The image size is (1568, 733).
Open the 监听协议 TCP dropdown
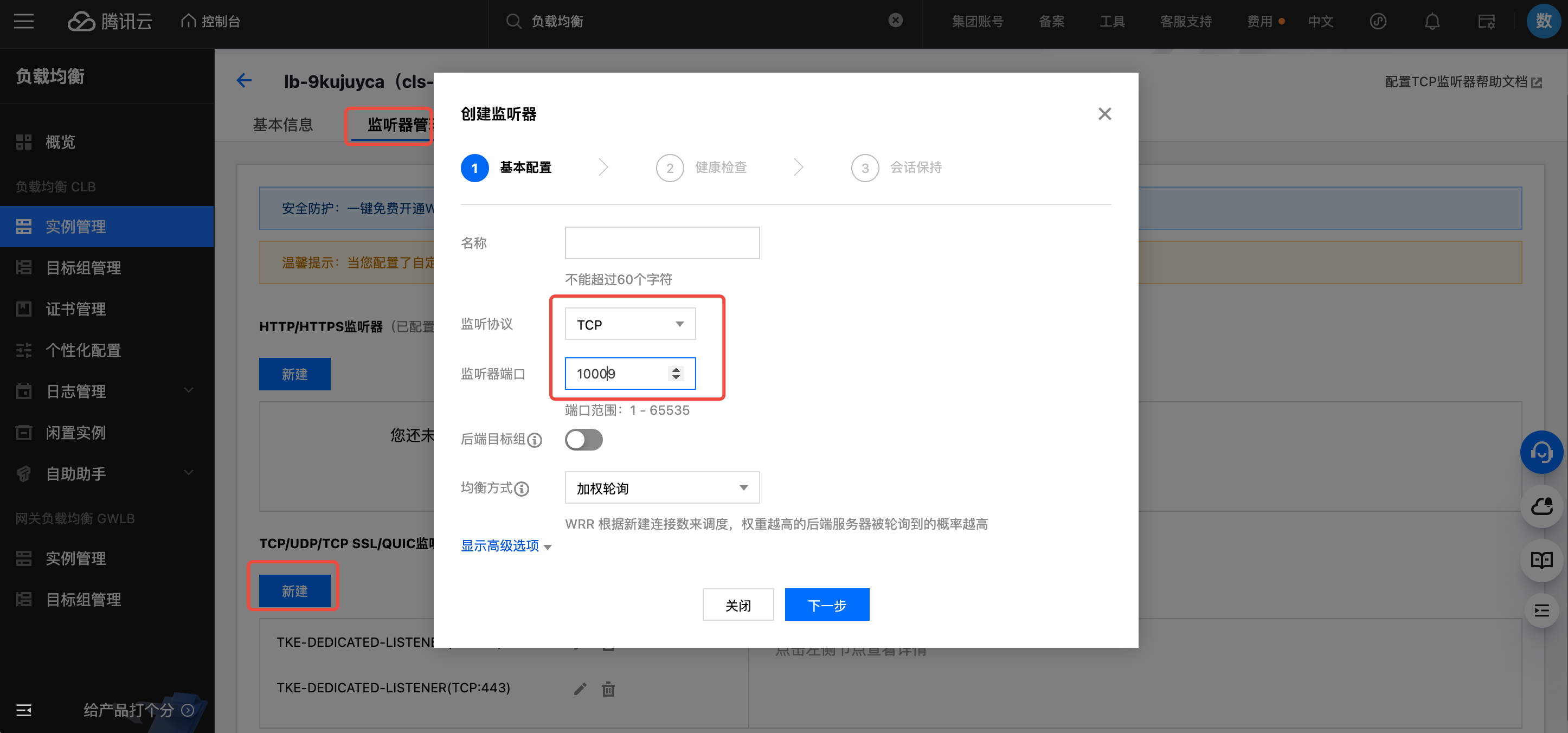(x=629, y=324)
